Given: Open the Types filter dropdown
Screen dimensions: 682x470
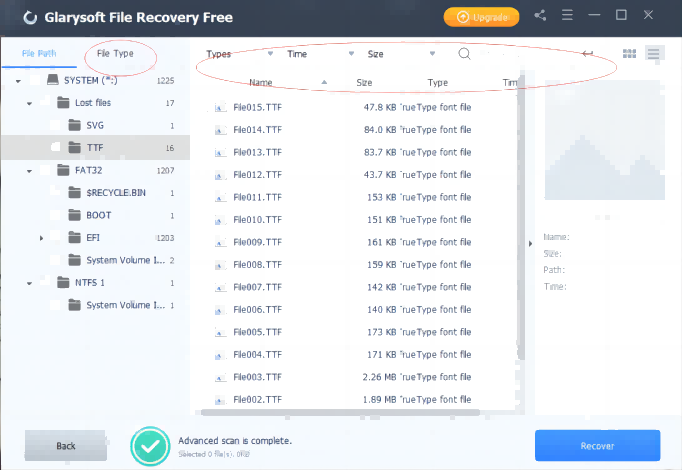Looking at the screenshot, I should pyautogui.click(x=239, y=54).
